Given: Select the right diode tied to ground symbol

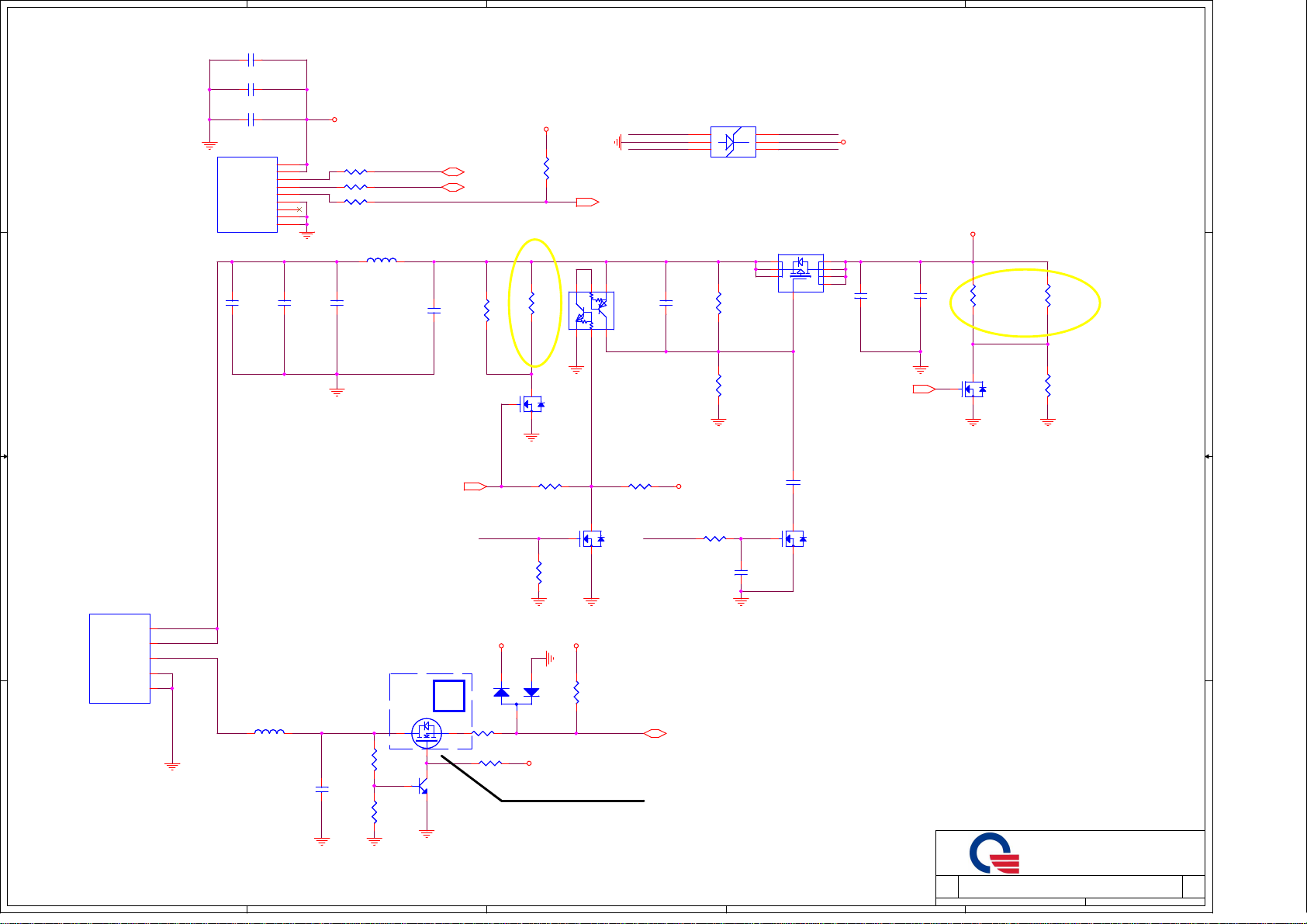Looking at the screenshot, I should [531, 692].
